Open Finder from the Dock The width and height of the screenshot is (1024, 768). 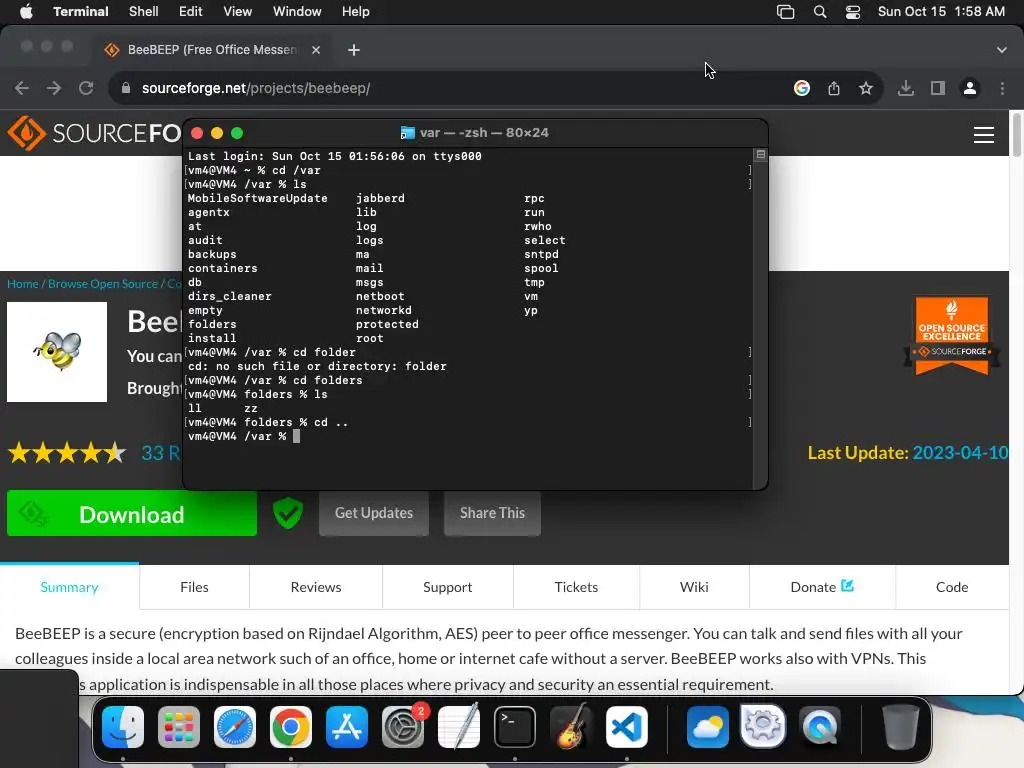(x=123, y=727)
